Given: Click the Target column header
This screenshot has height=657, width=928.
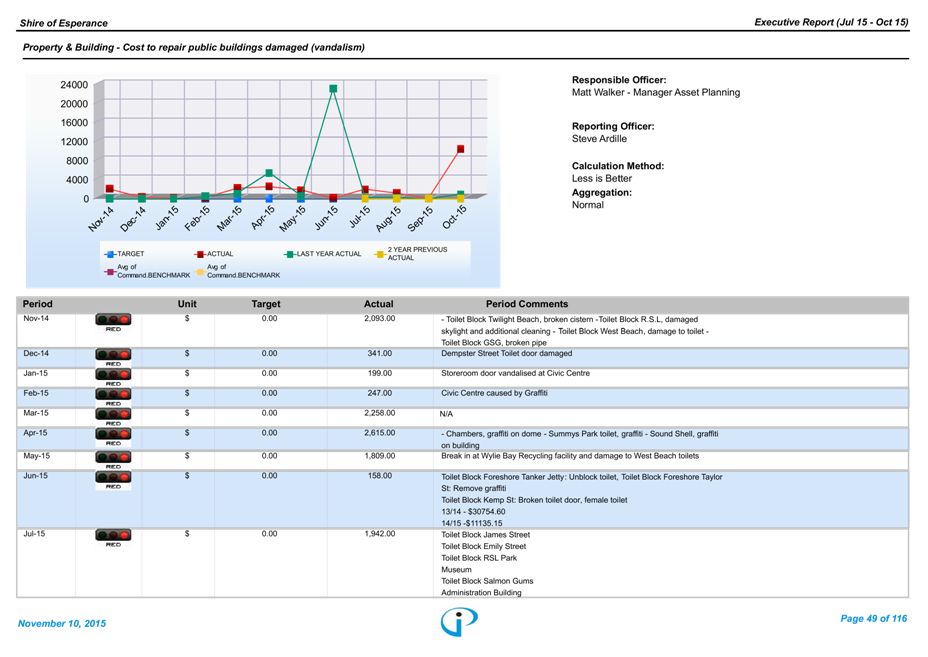Looking at the screenshot, I should [266, 304].
